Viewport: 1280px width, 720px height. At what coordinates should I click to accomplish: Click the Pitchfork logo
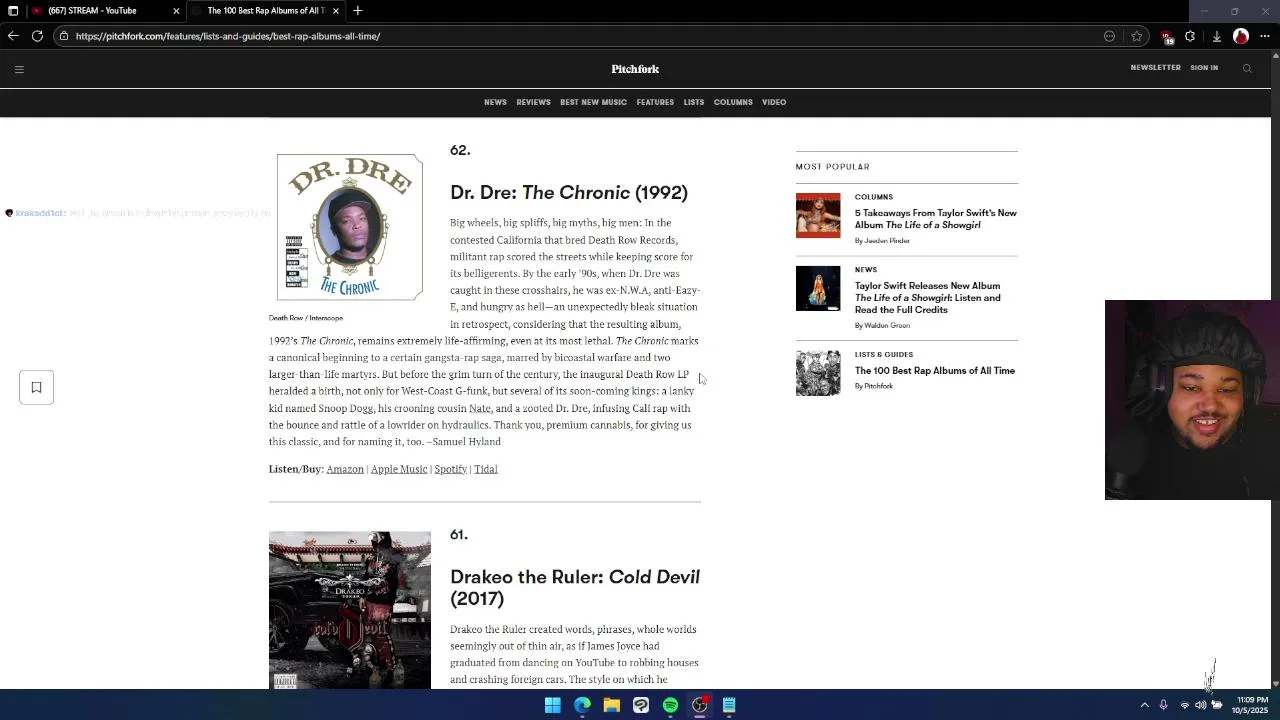pos(635,69)
